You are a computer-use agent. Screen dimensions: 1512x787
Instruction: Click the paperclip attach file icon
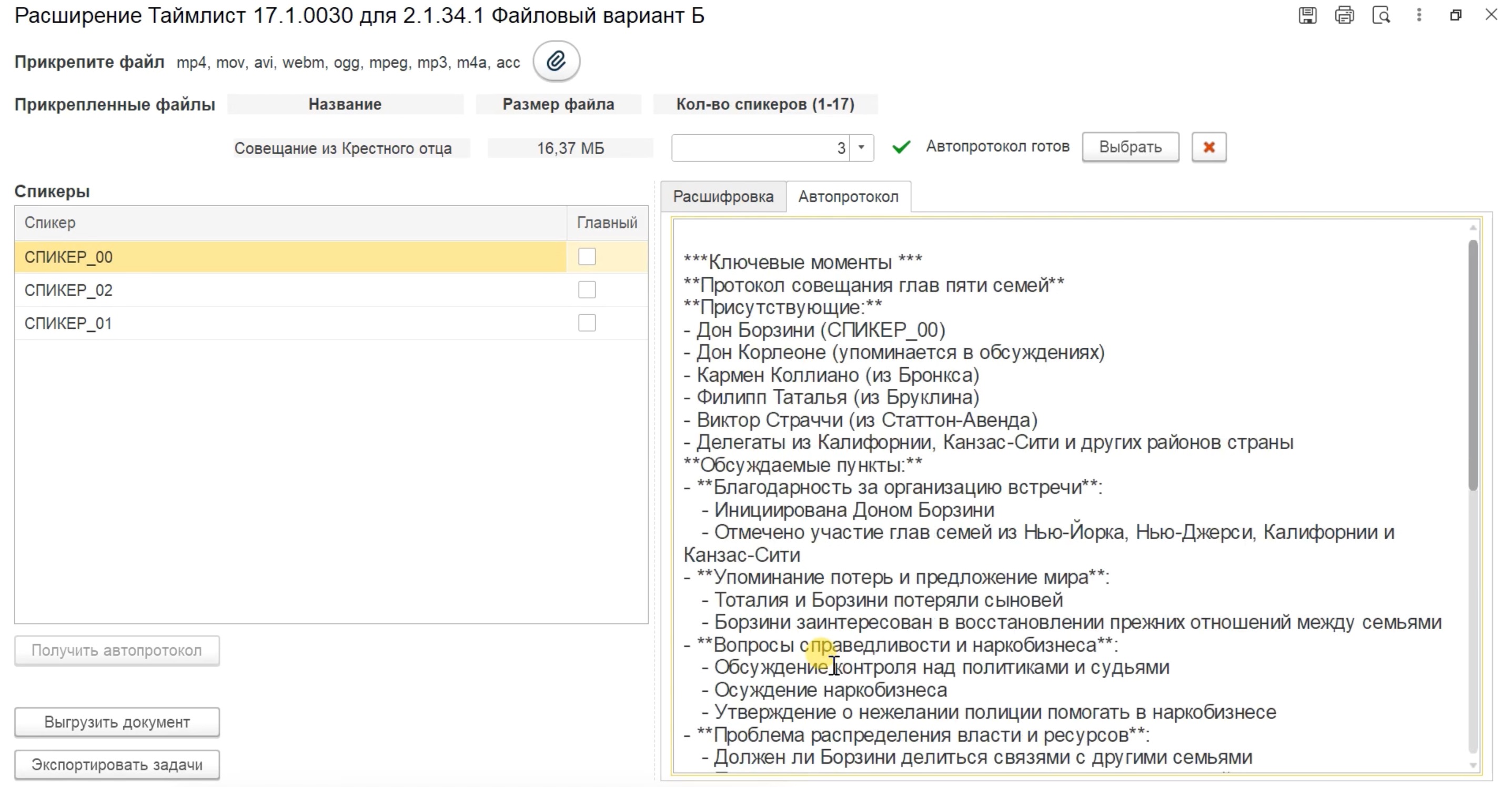click(556, 61)
